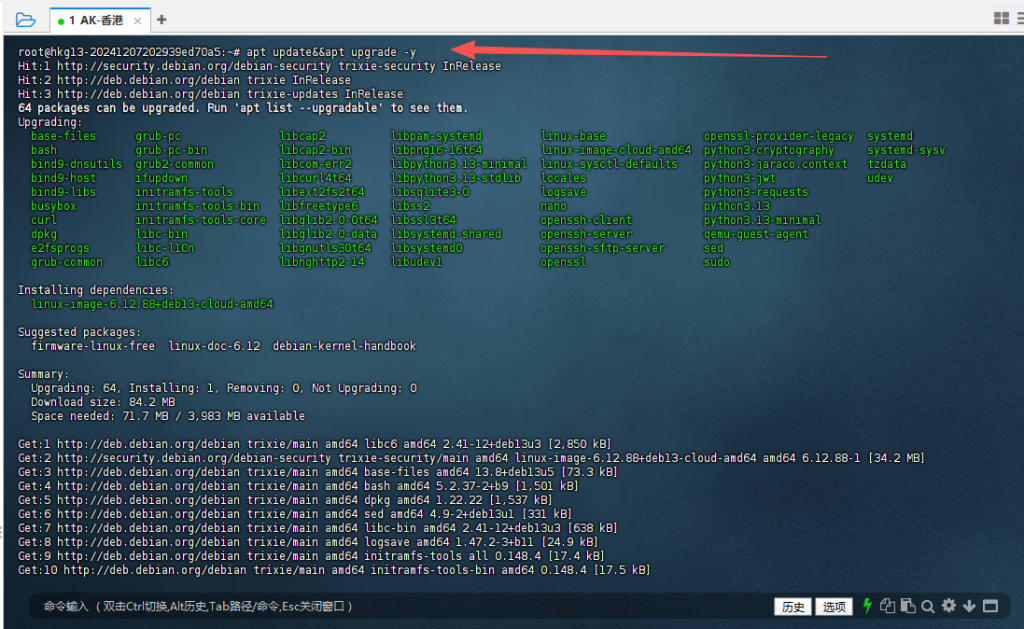This screenshot has width=1024, height=629.
Task: Click the apt update command line text
Action: (330, 52)
